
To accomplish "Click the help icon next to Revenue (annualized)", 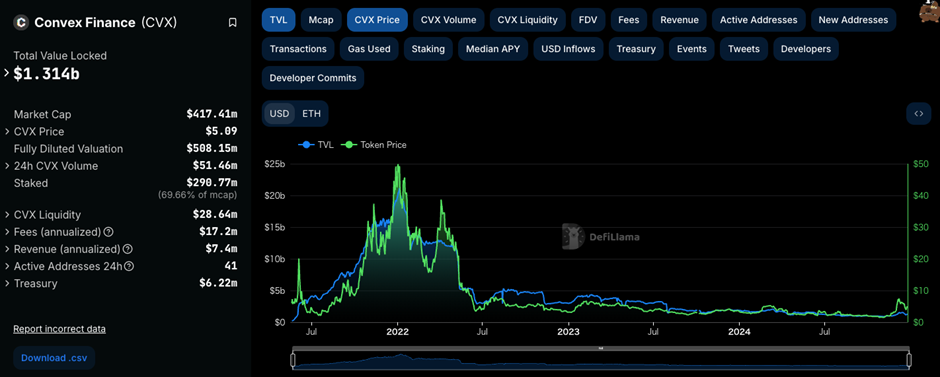I will (128, 249).
